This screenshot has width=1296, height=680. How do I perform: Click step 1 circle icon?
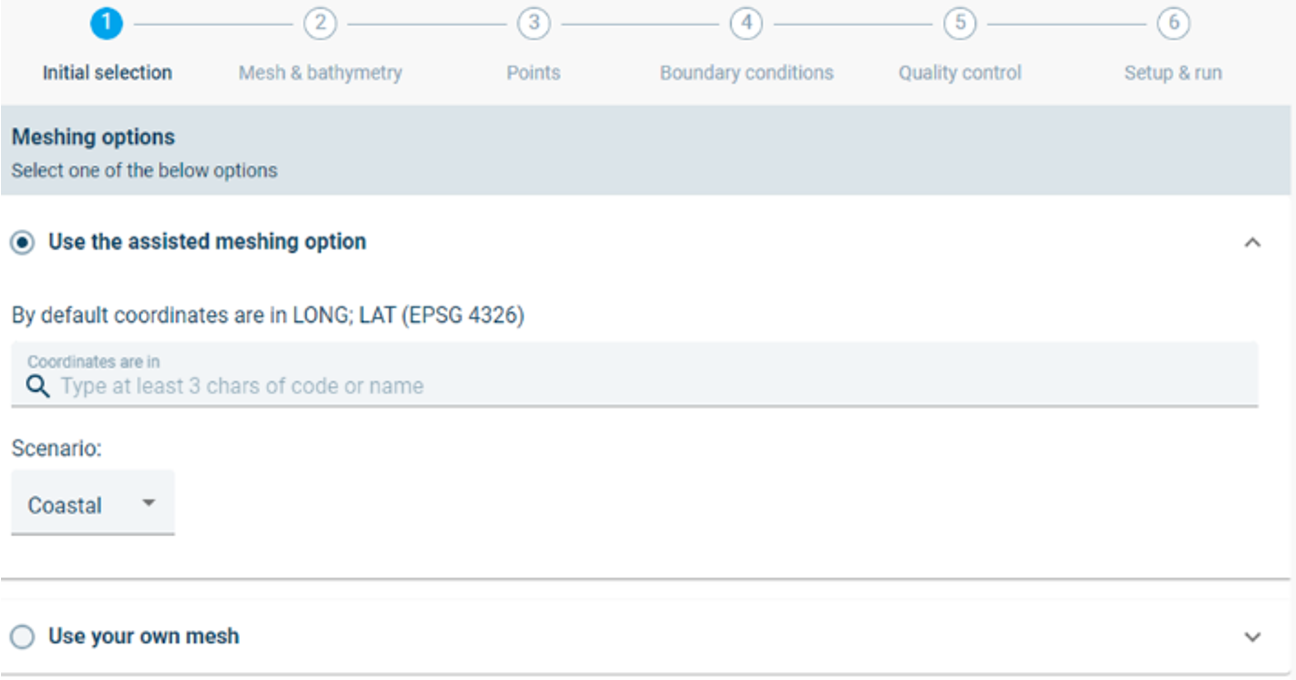106,24
